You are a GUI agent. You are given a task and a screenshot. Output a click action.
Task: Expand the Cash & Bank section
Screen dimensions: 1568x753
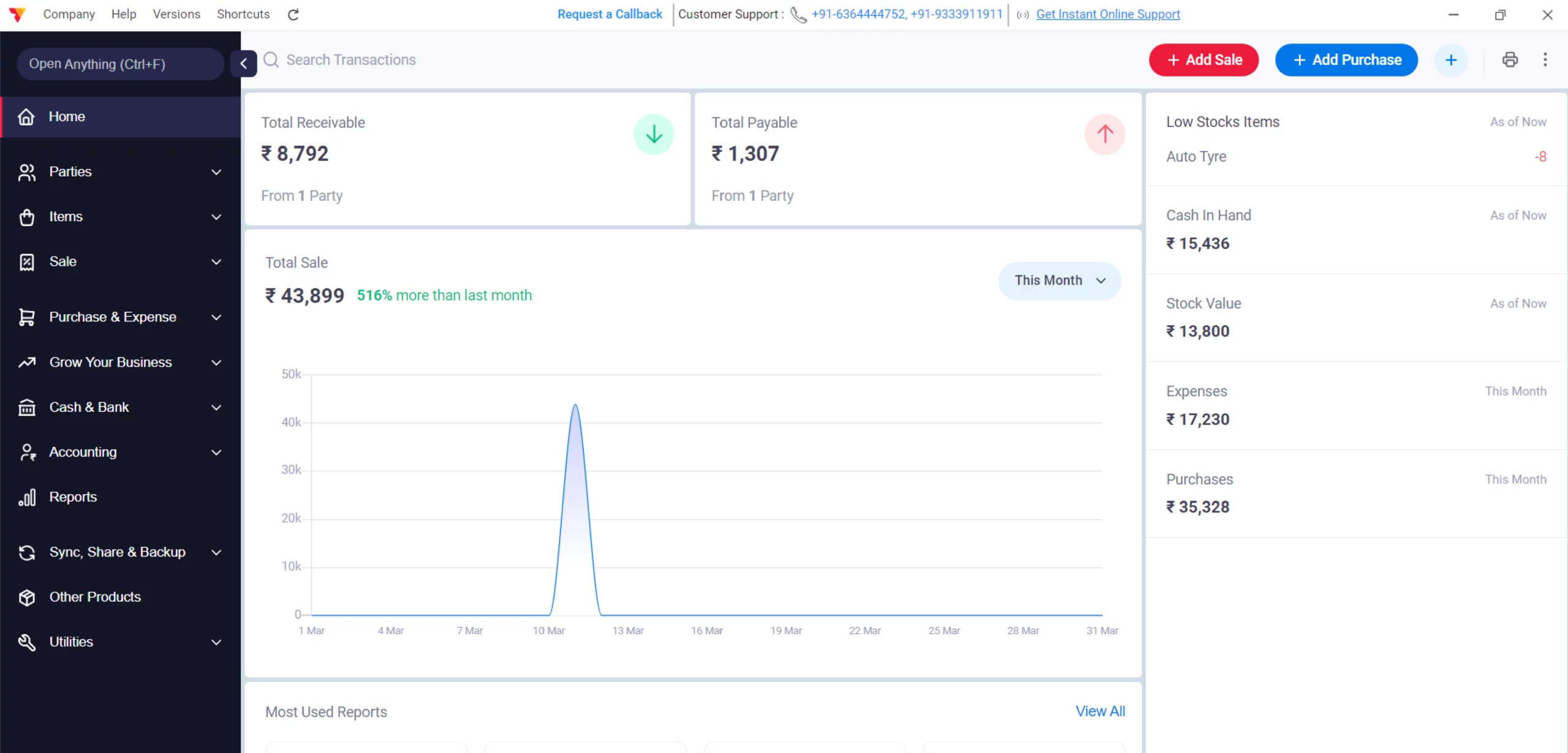(119, 407)
